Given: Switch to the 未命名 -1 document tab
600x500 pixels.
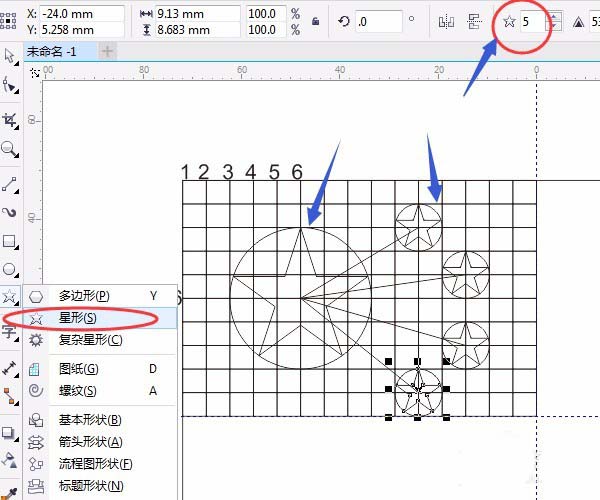Looking at the screenshot, I should click(x=60, y=51).
